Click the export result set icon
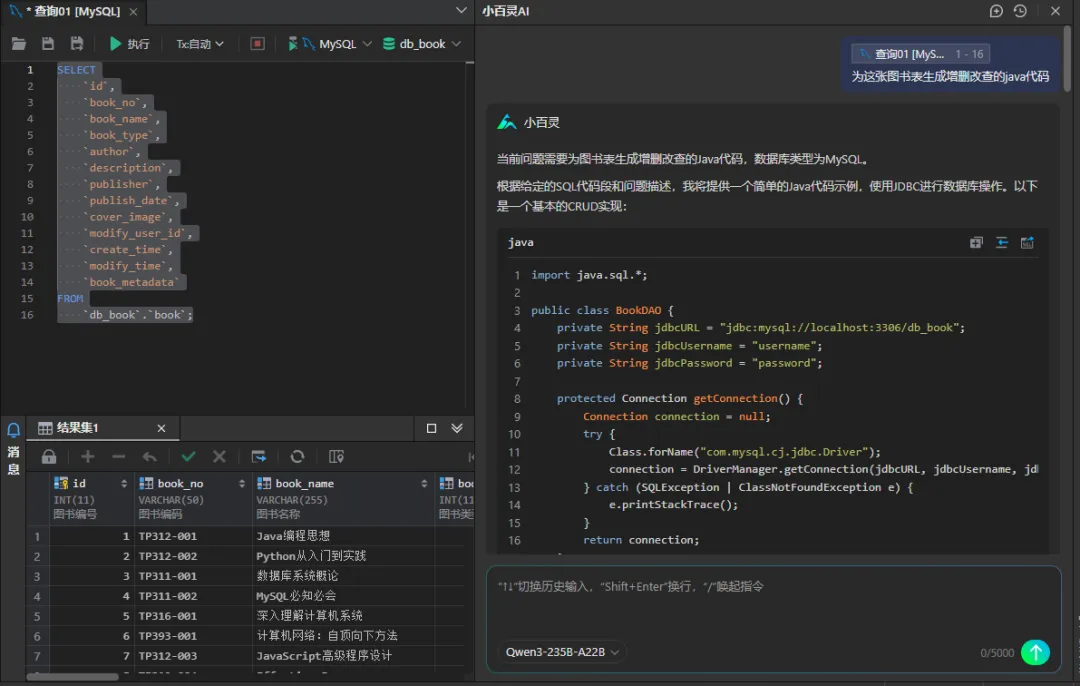Viewport: 1080px width, 686px height. click(259, 457)
